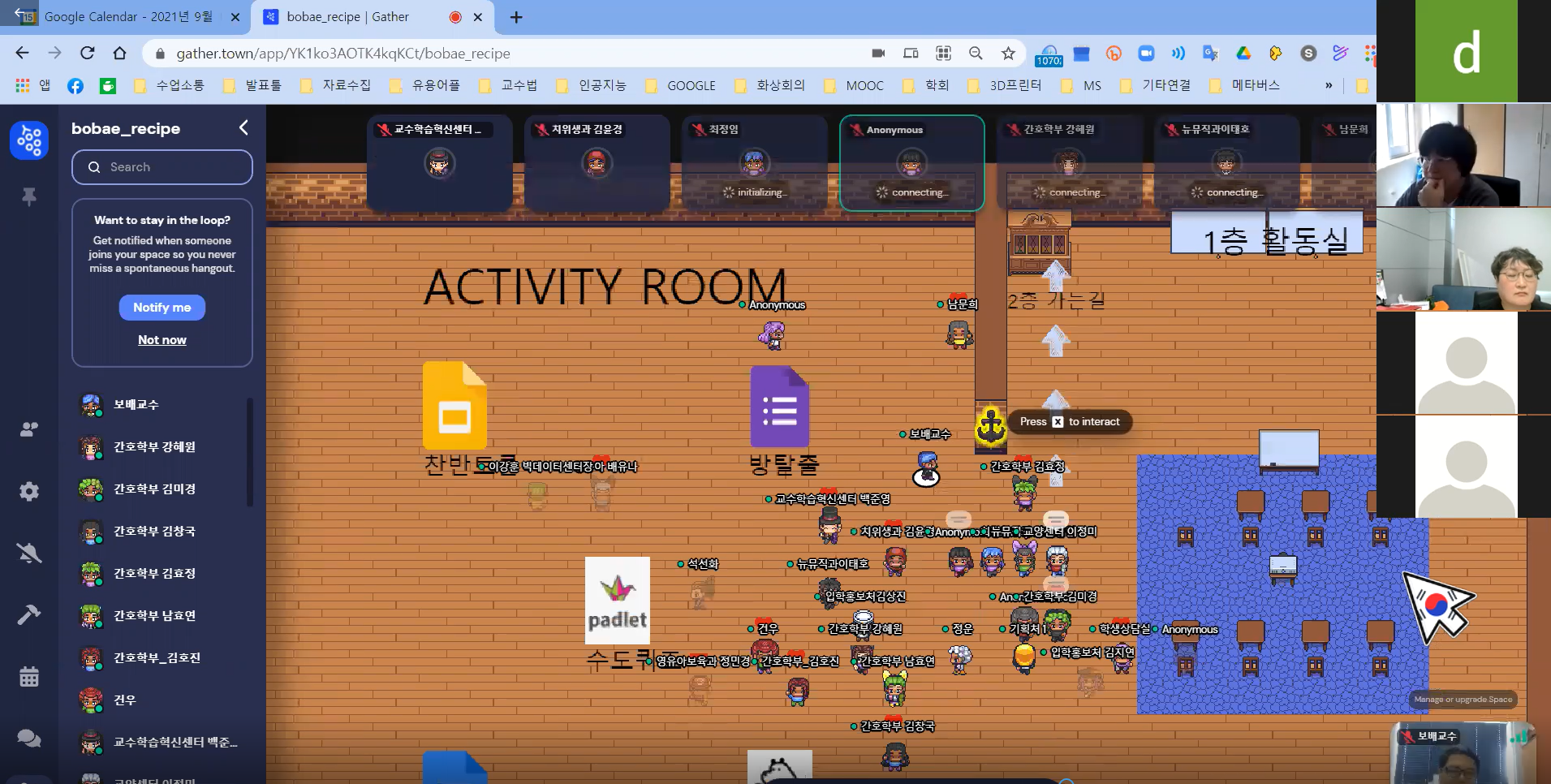
Task: Open the MOOC bookmark folder
Action: click(x=854, y=85)
